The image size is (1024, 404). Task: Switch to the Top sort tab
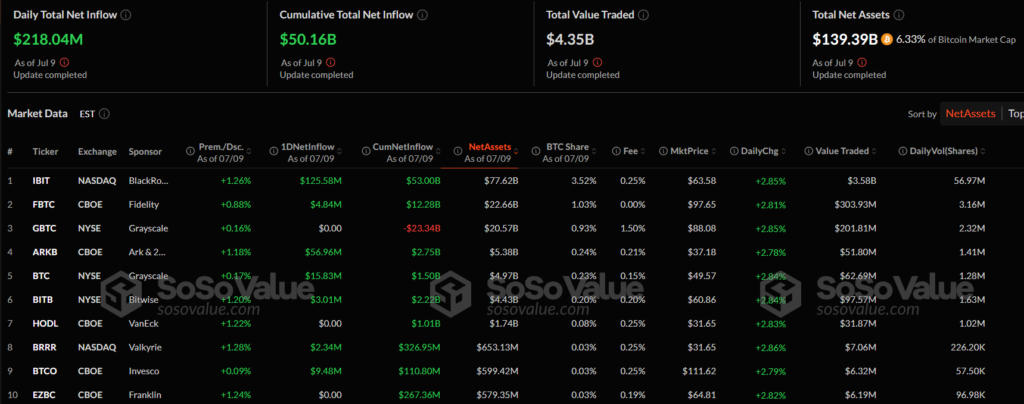coord(1014,114)
